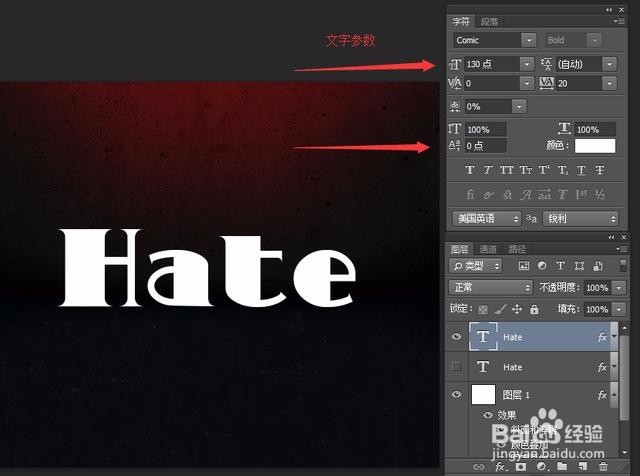This screenshot has width=640, height=476.
Task: Open 正常 blend mode dropdown
Action: tap(491, 287)
